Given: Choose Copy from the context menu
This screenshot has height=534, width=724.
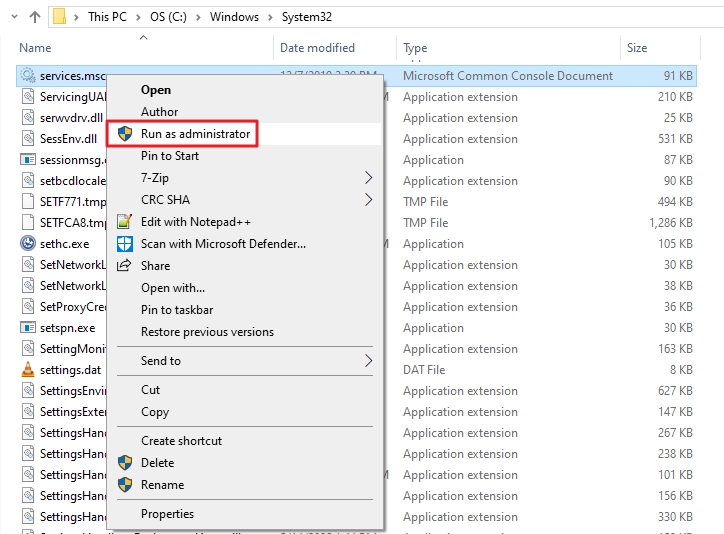Looking at the screenshot, I should click(x=155, y=412).
